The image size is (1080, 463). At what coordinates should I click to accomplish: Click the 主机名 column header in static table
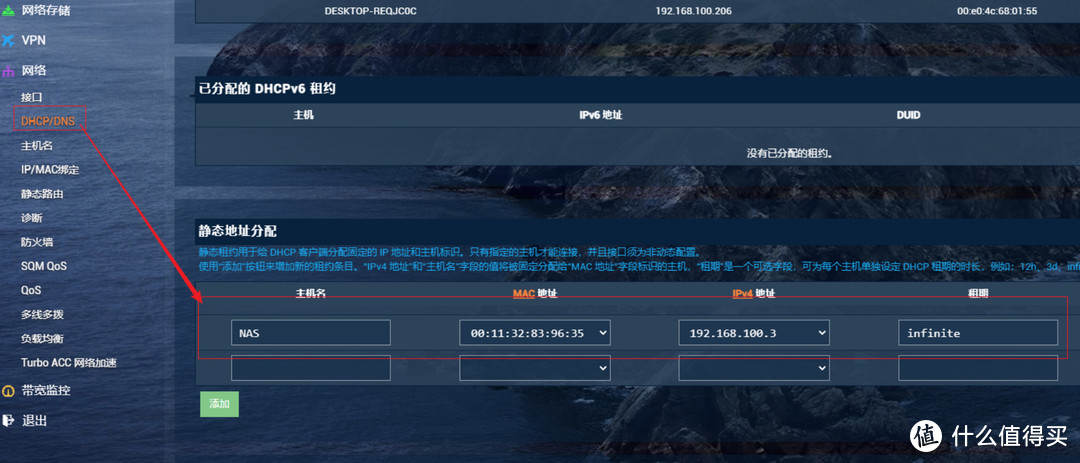310,294
